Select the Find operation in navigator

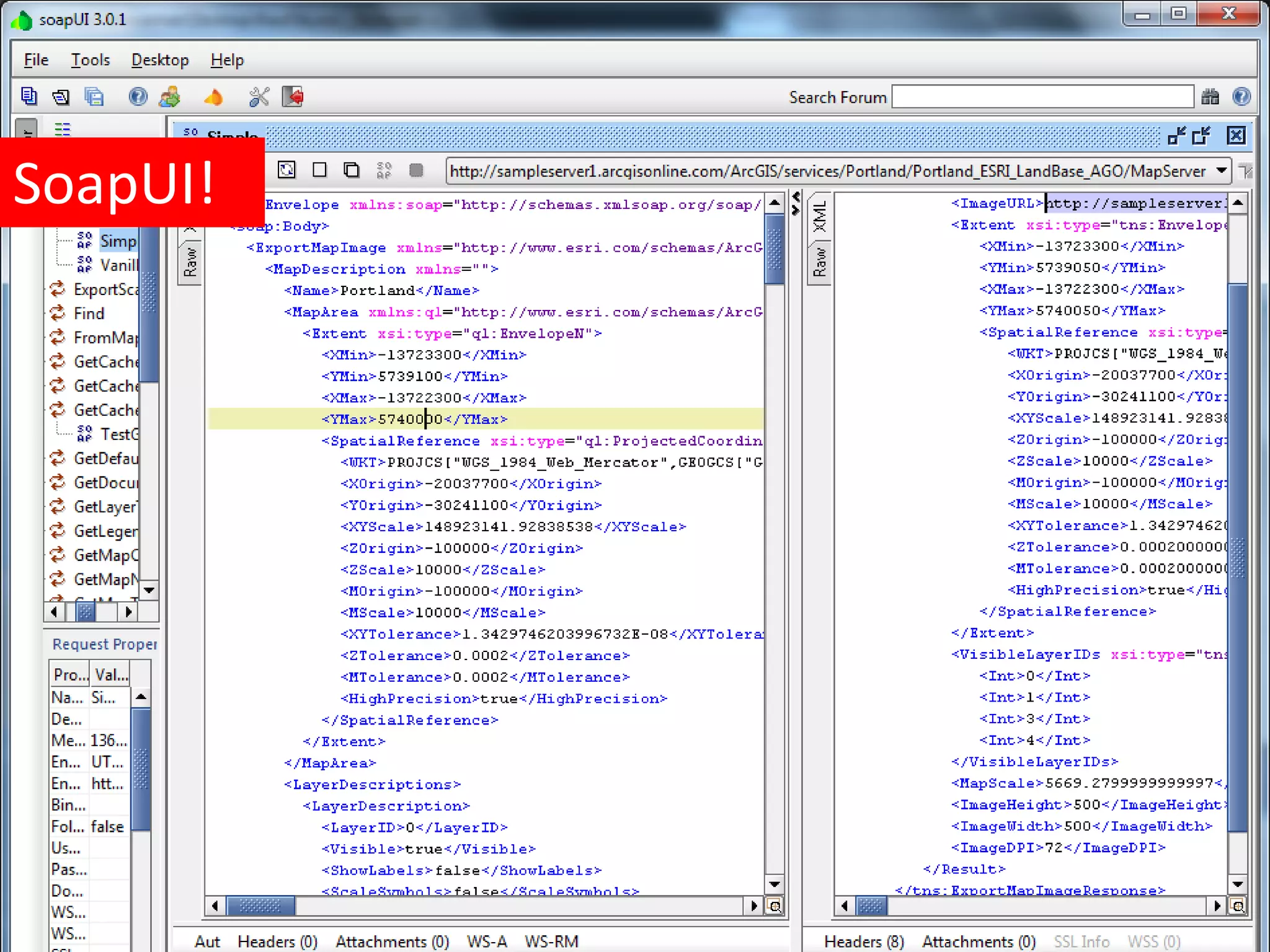(77, 314)
